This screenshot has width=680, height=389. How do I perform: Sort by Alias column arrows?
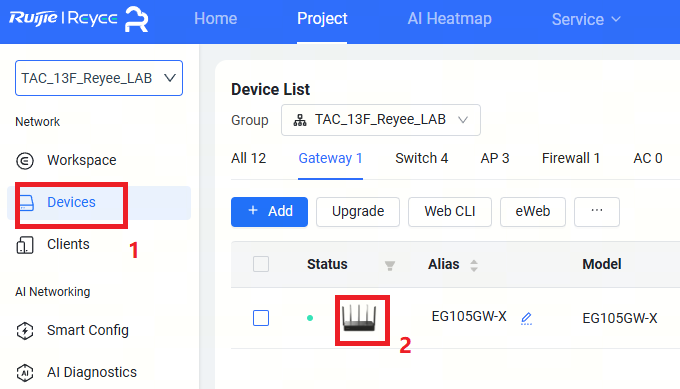tap(474, 265)
